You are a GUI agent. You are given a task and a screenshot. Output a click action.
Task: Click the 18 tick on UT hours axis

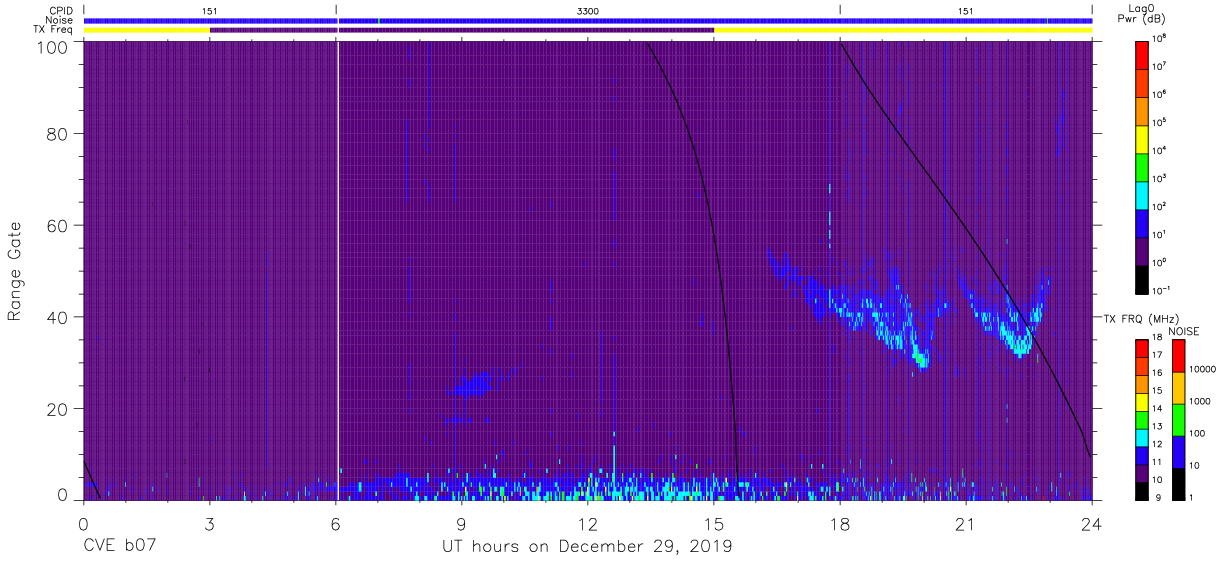point(840,524)
